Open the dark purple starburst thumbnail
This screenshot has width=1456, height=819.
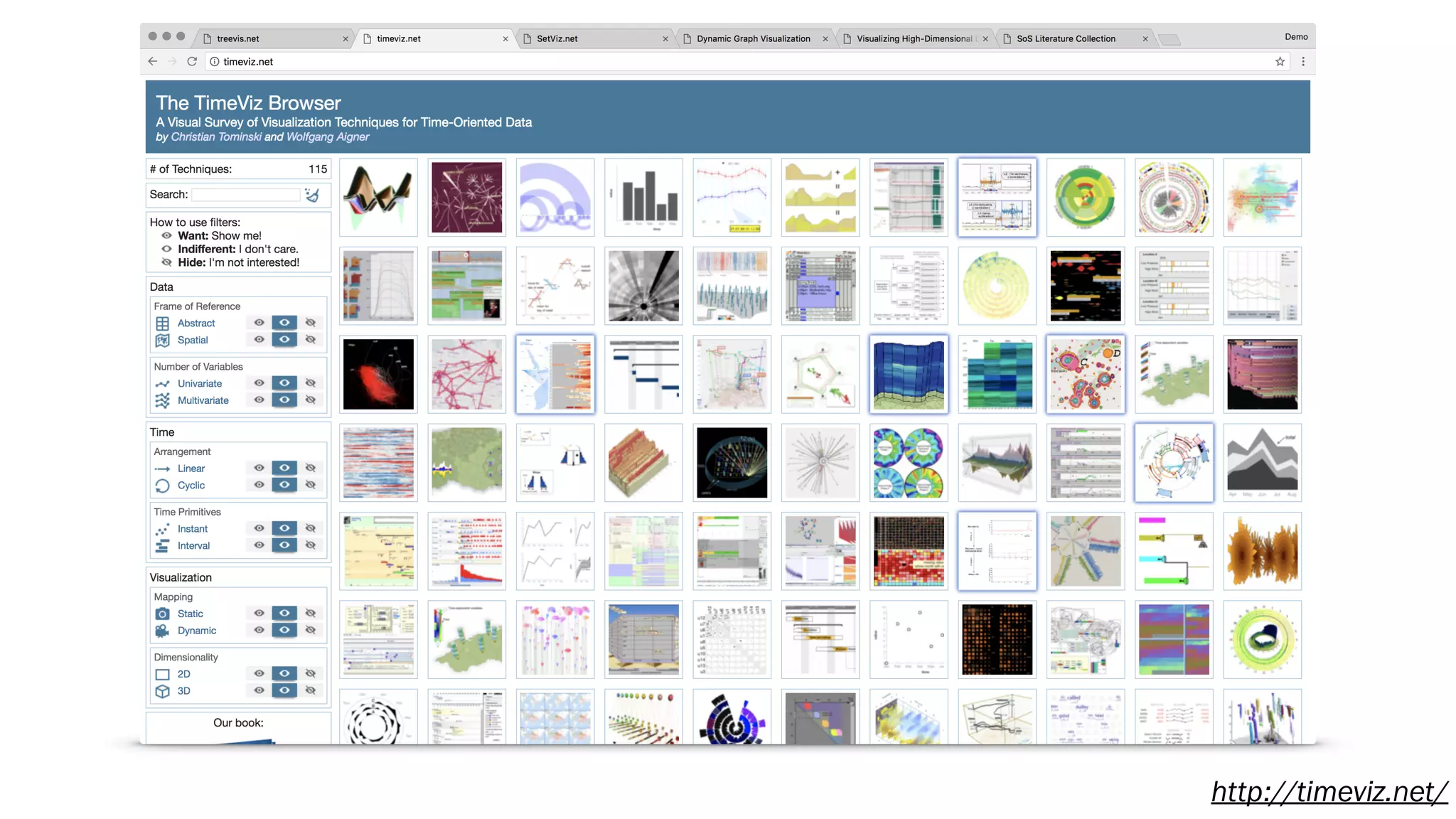point(466,198)
